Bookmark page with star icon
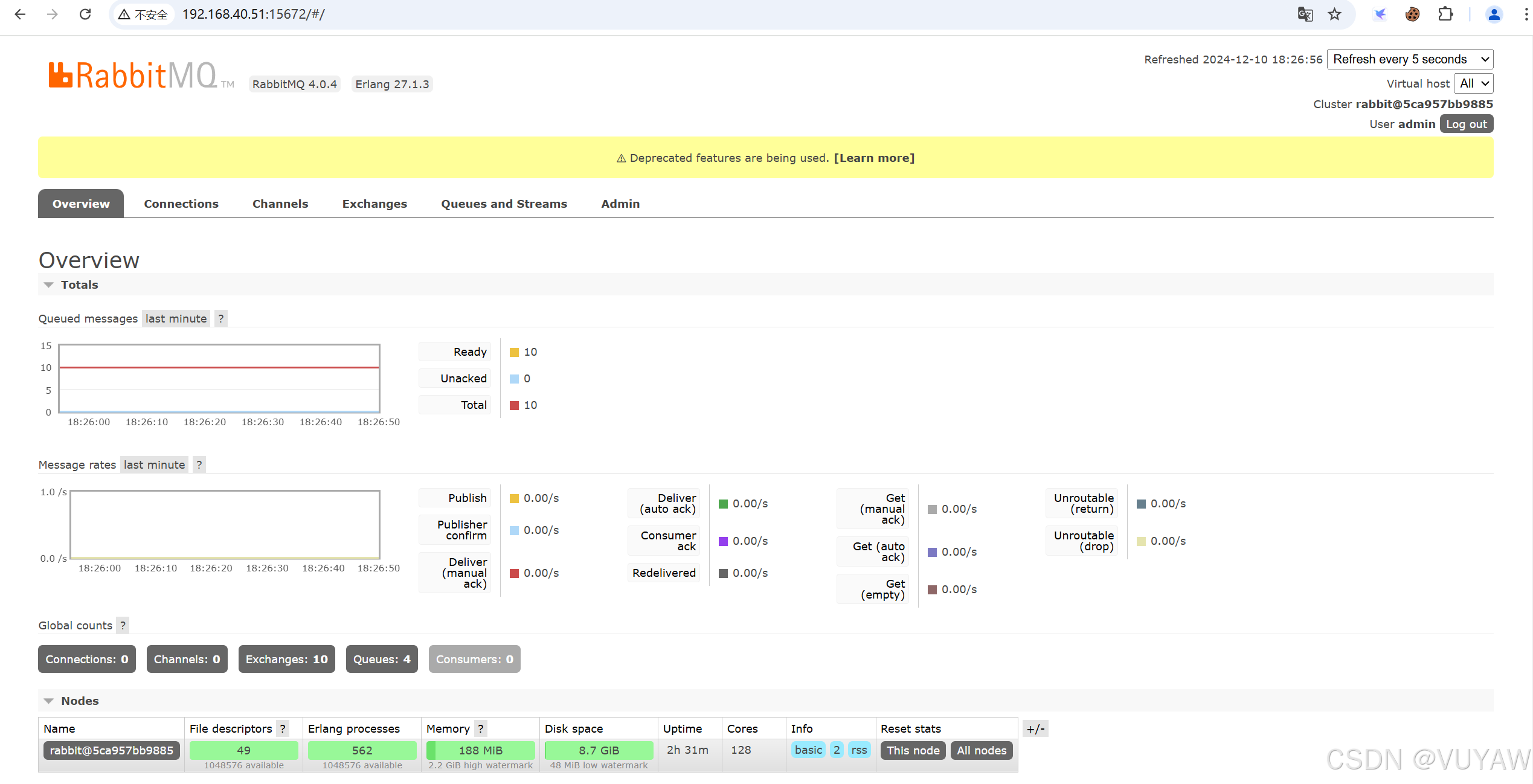 pyautogui.click(x=1334, y=14)
